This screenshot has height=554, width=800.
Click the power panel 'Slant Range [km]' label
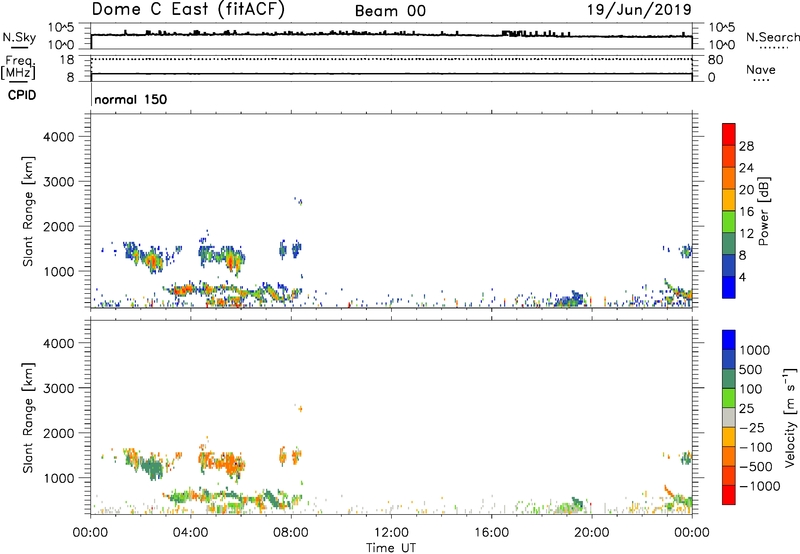pos(28,211)
